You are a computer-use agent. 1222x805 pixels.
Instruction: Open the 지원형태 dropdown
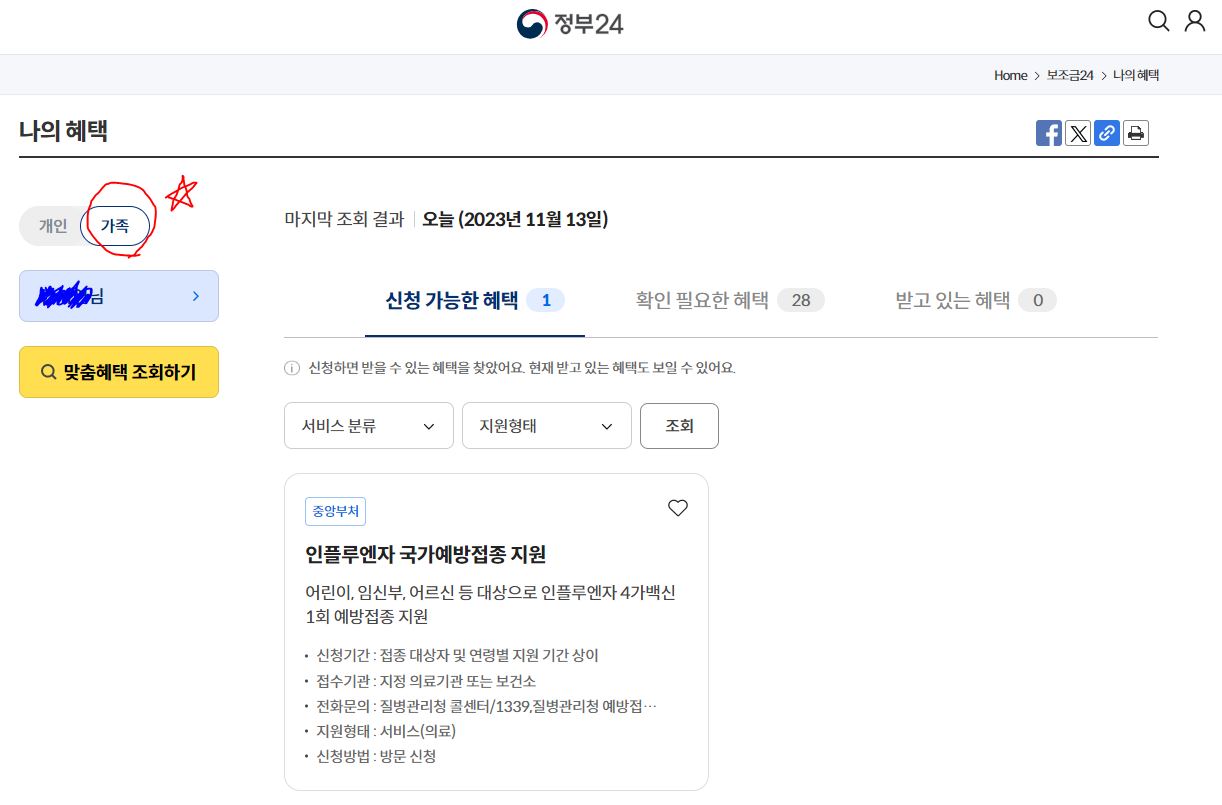pos(546,425)
